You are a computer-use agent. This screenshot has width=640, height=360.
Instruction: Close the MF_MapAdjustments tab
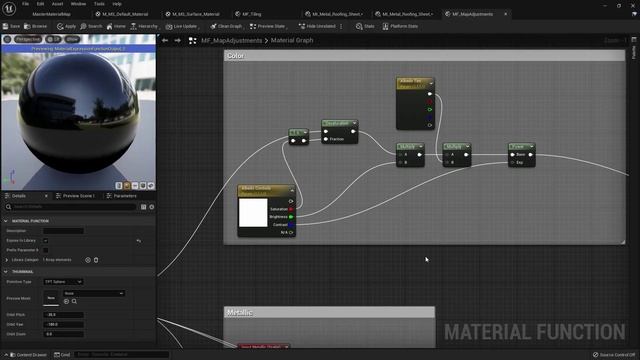[506, 14]
